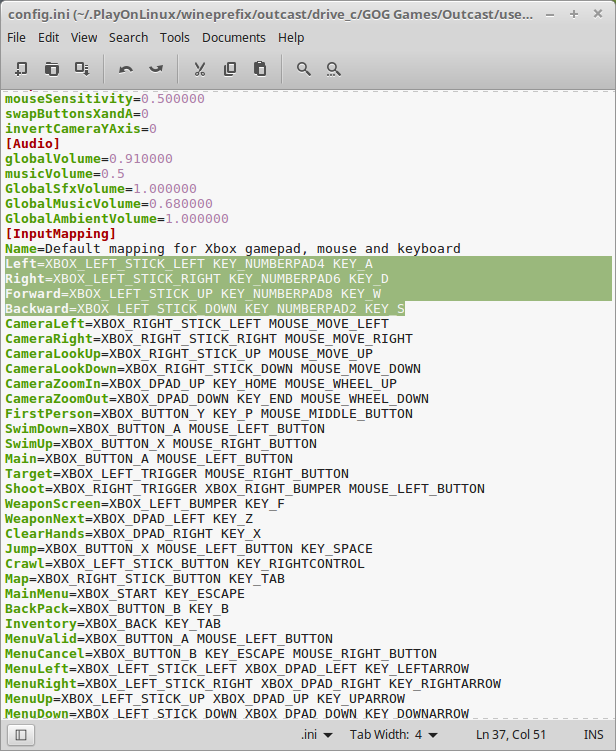Click the CameraLeft= mapping line
This screenshot has width=616, height=751.
(x=197, y=324)
